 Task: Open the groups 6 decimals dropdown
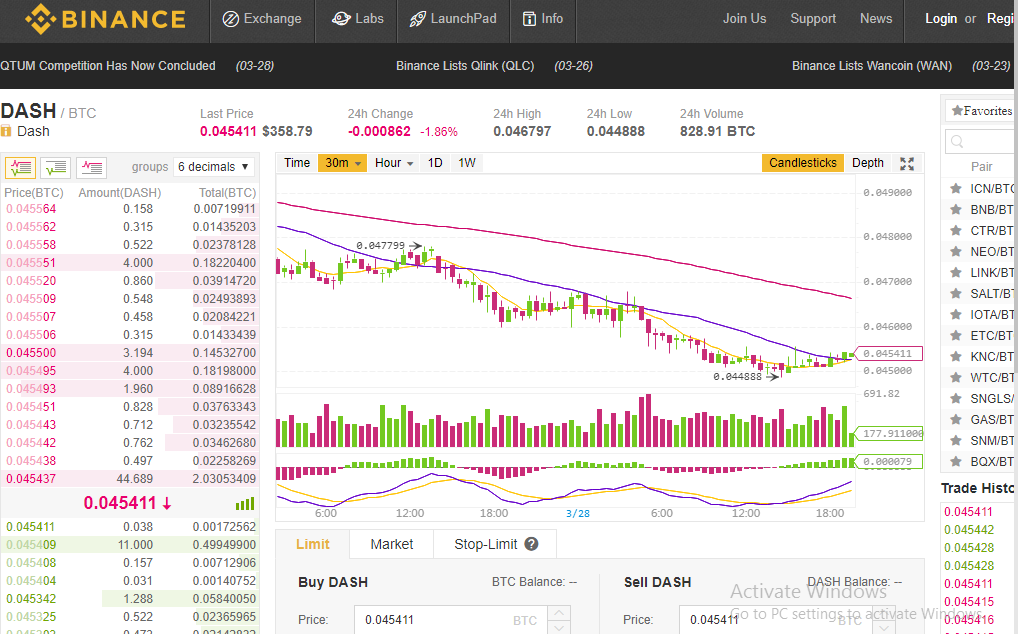pos(214,167)
